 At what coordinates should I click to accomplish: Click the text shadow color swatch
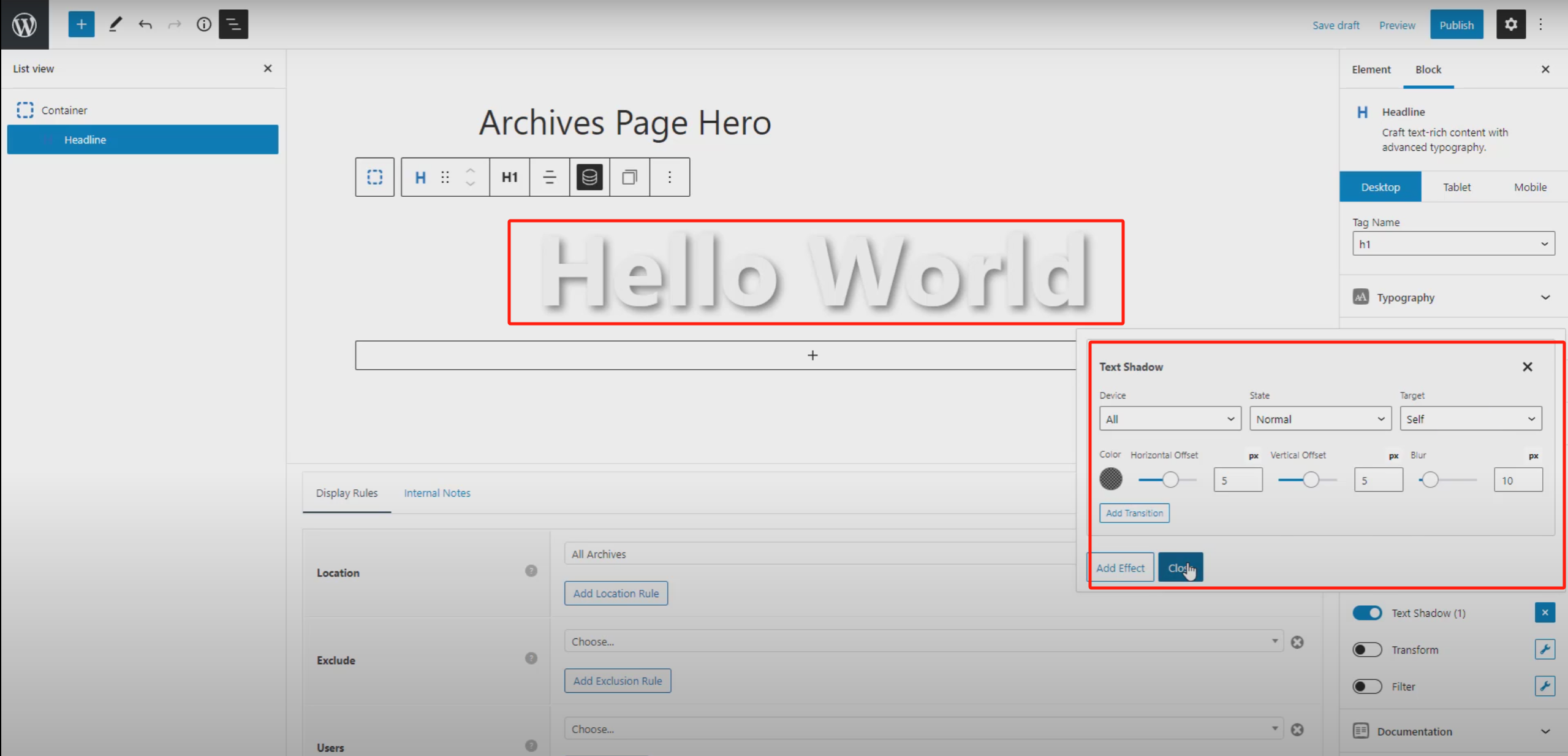[1110, 479]
